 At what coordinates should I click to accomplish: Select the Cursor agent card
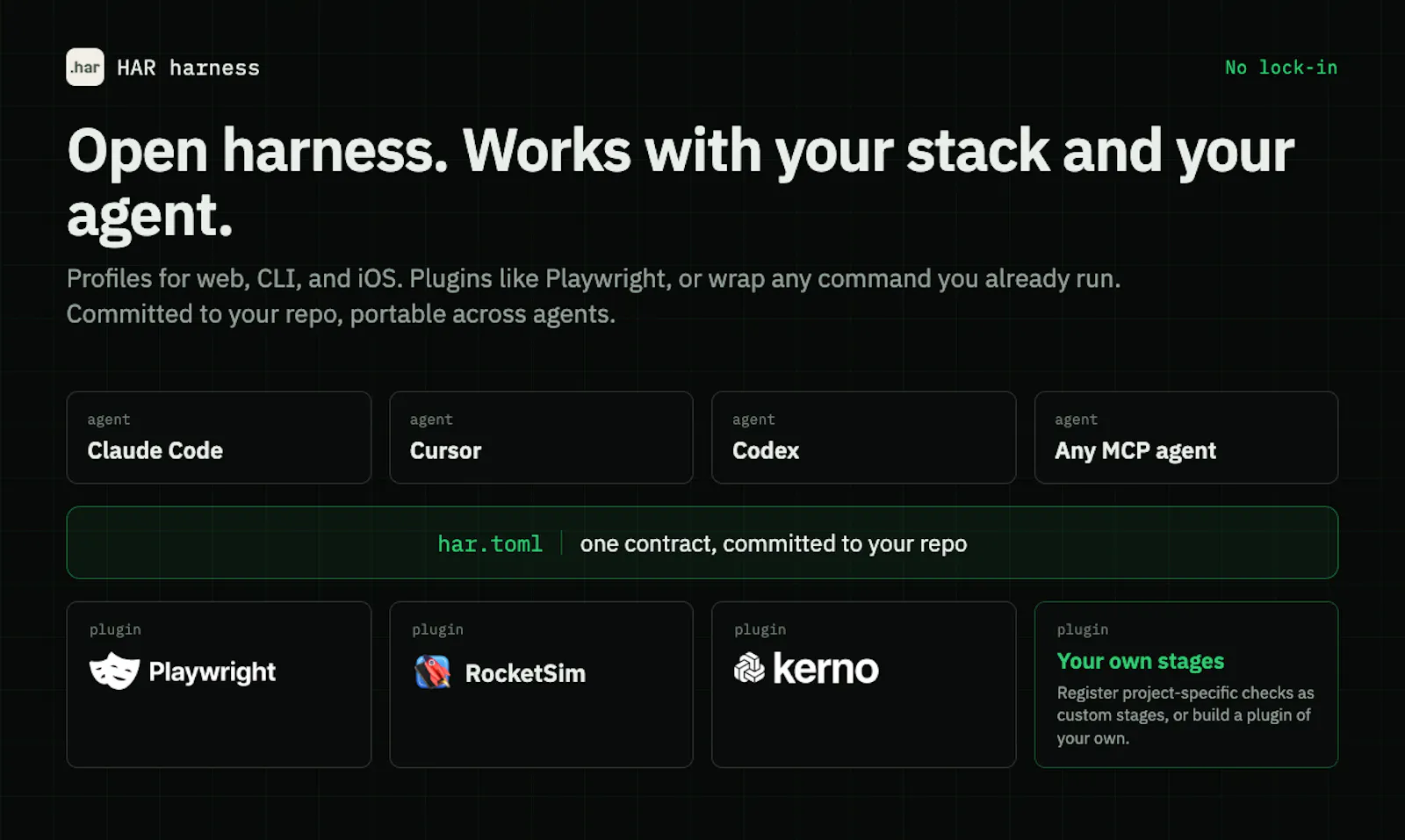[x=541, y=437]
